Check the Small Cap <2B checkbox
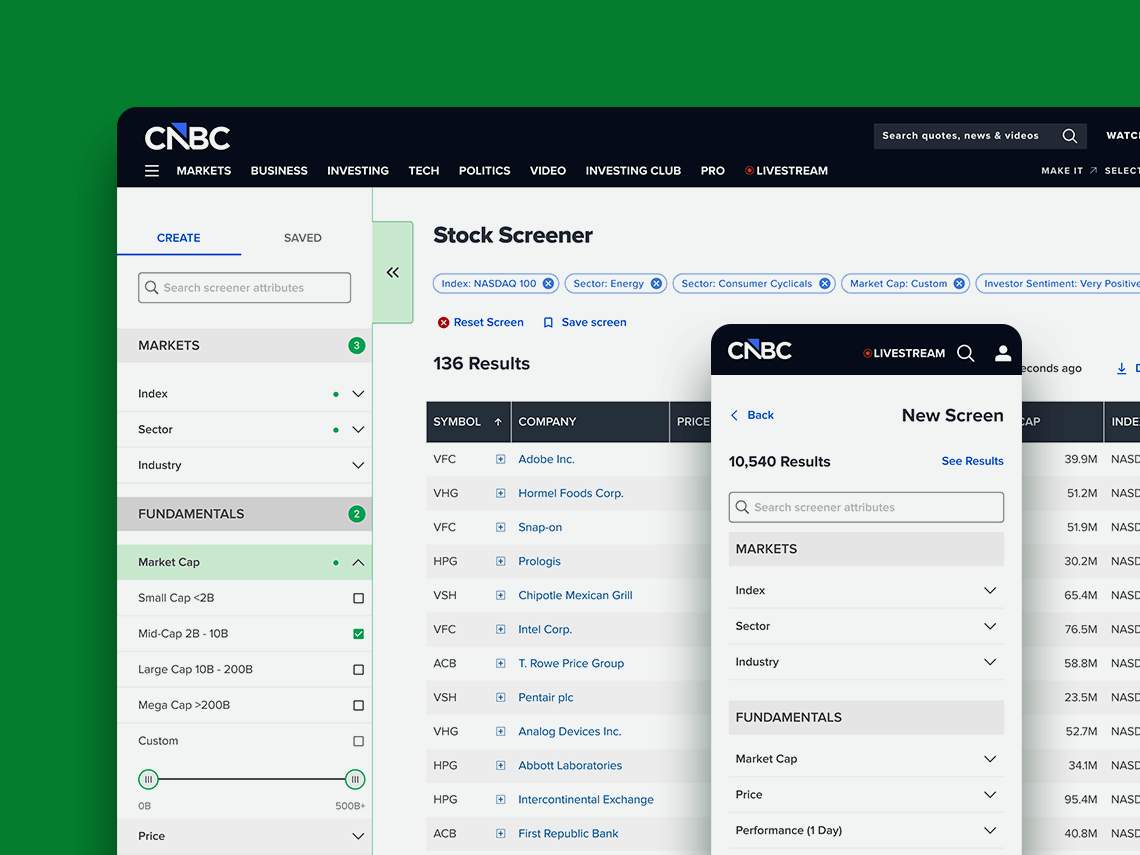Viewport: 1140px width, 855px height. (x=358, y=598)
